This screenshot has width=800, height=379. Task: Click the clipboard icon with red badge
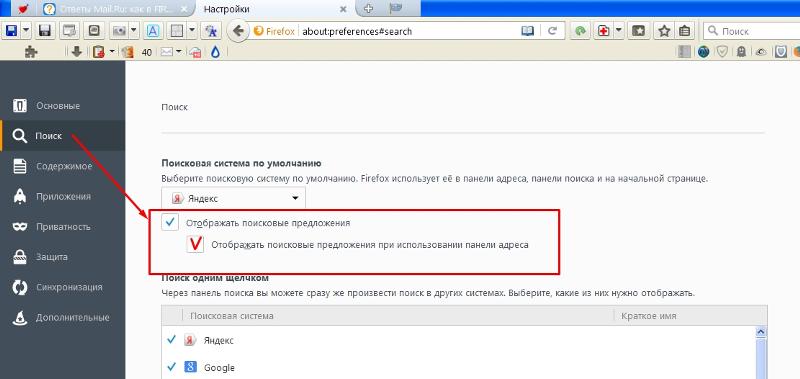coord(98,52)
